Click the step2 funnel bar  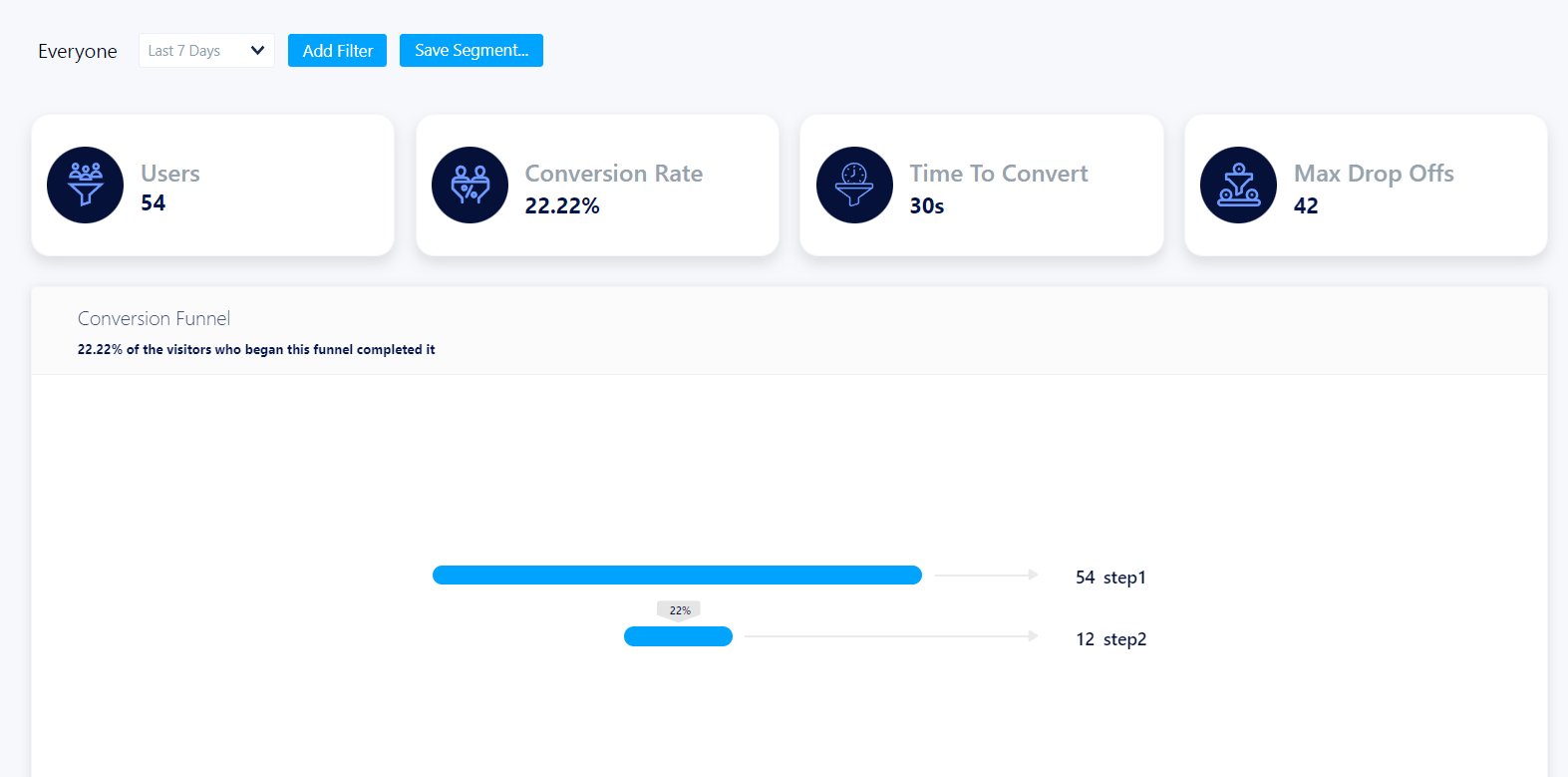pos(678,636)
